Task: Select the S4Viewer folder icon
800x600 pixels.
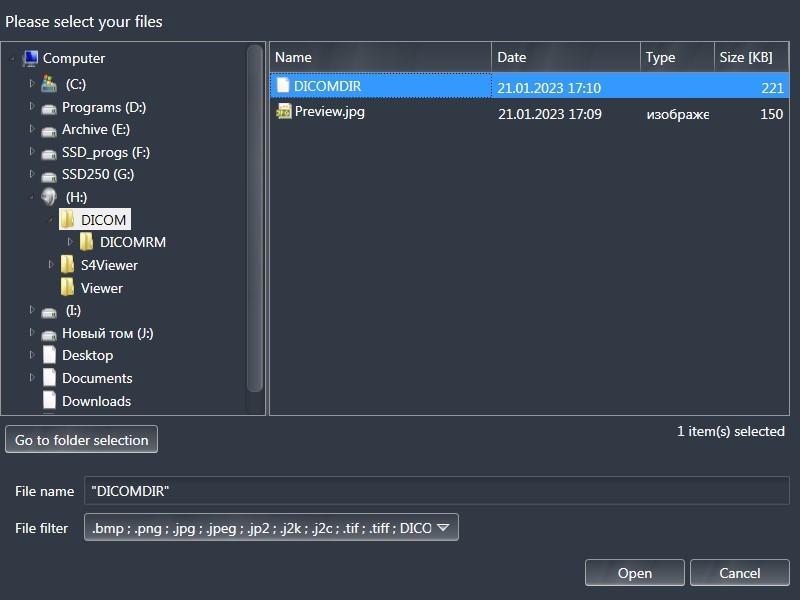Action: coord(67,265)
